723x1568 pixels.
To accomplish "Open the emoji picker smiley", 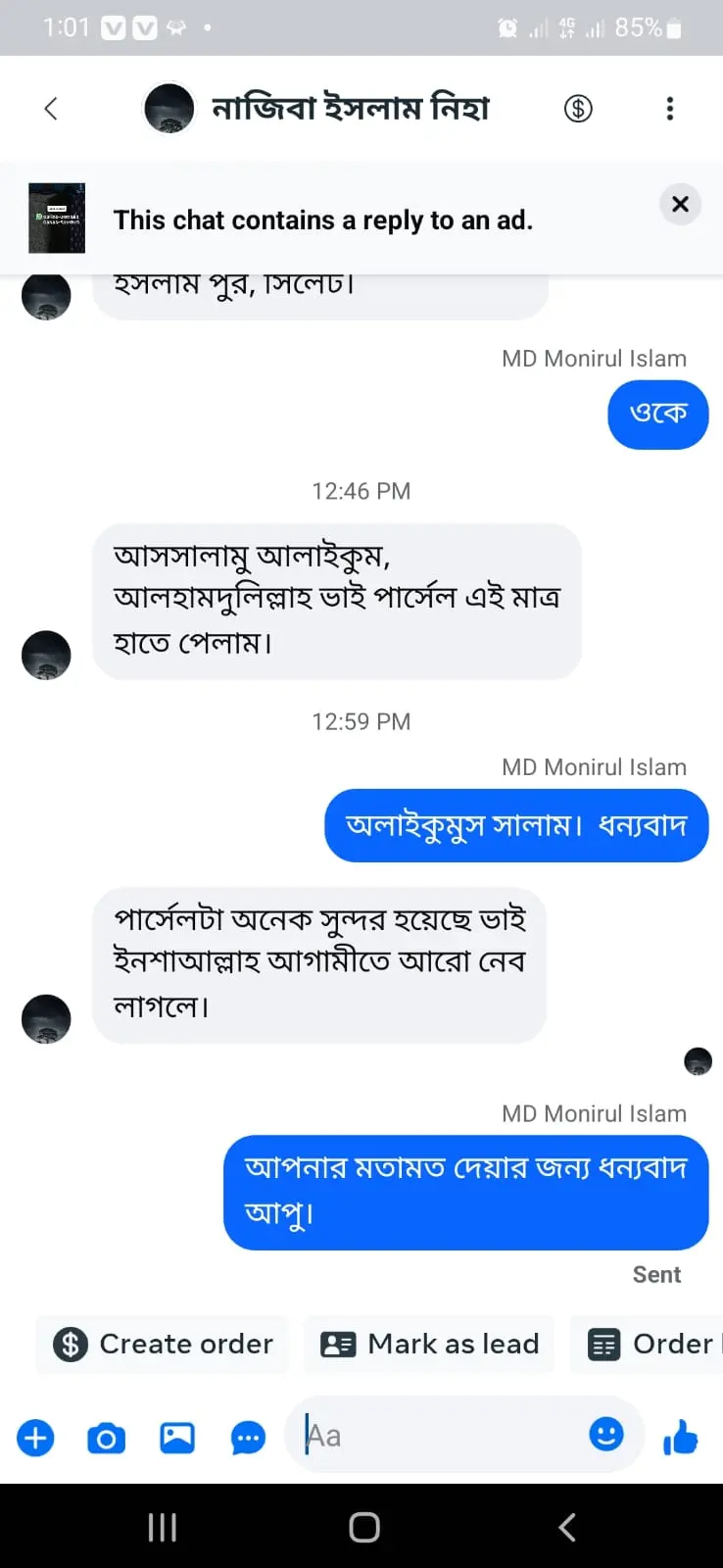I will 606,1435.
